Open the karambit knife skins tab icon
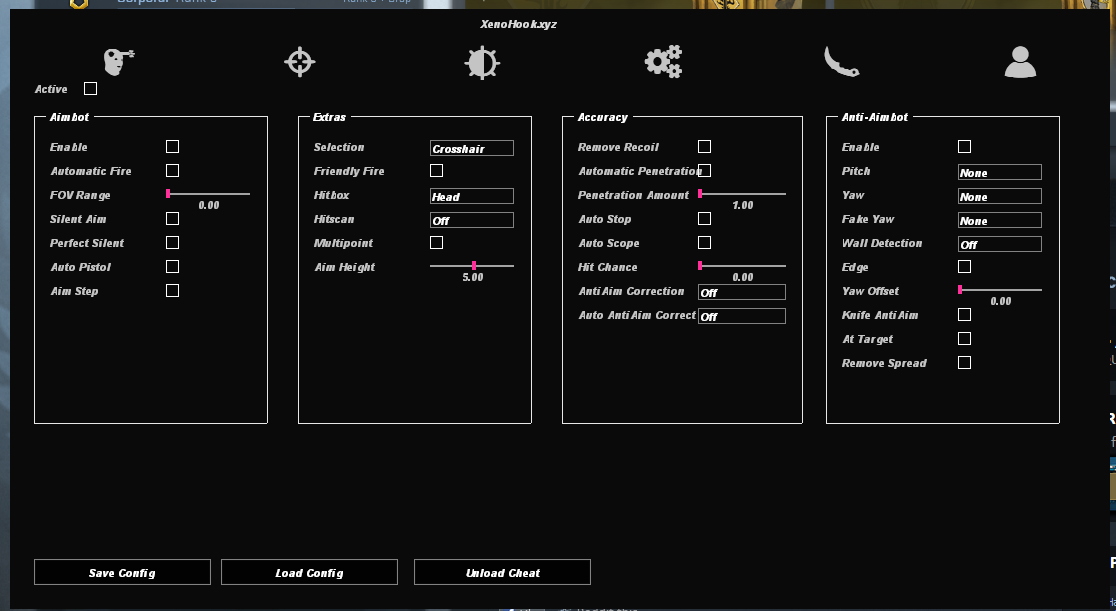This screenshot has width=1116, height=611. pyautogui.click(x=841, y=61)
